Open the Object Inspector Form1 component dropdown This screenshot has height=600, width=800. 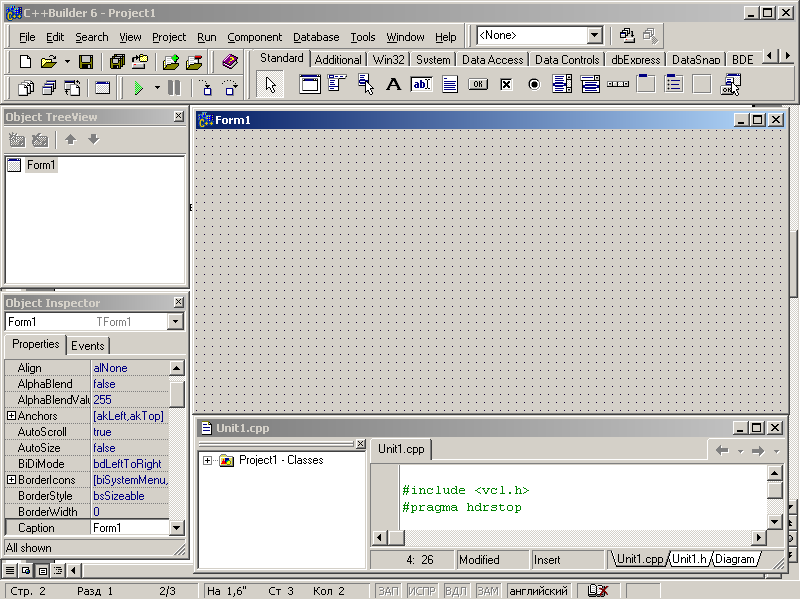tap(176, 321)
